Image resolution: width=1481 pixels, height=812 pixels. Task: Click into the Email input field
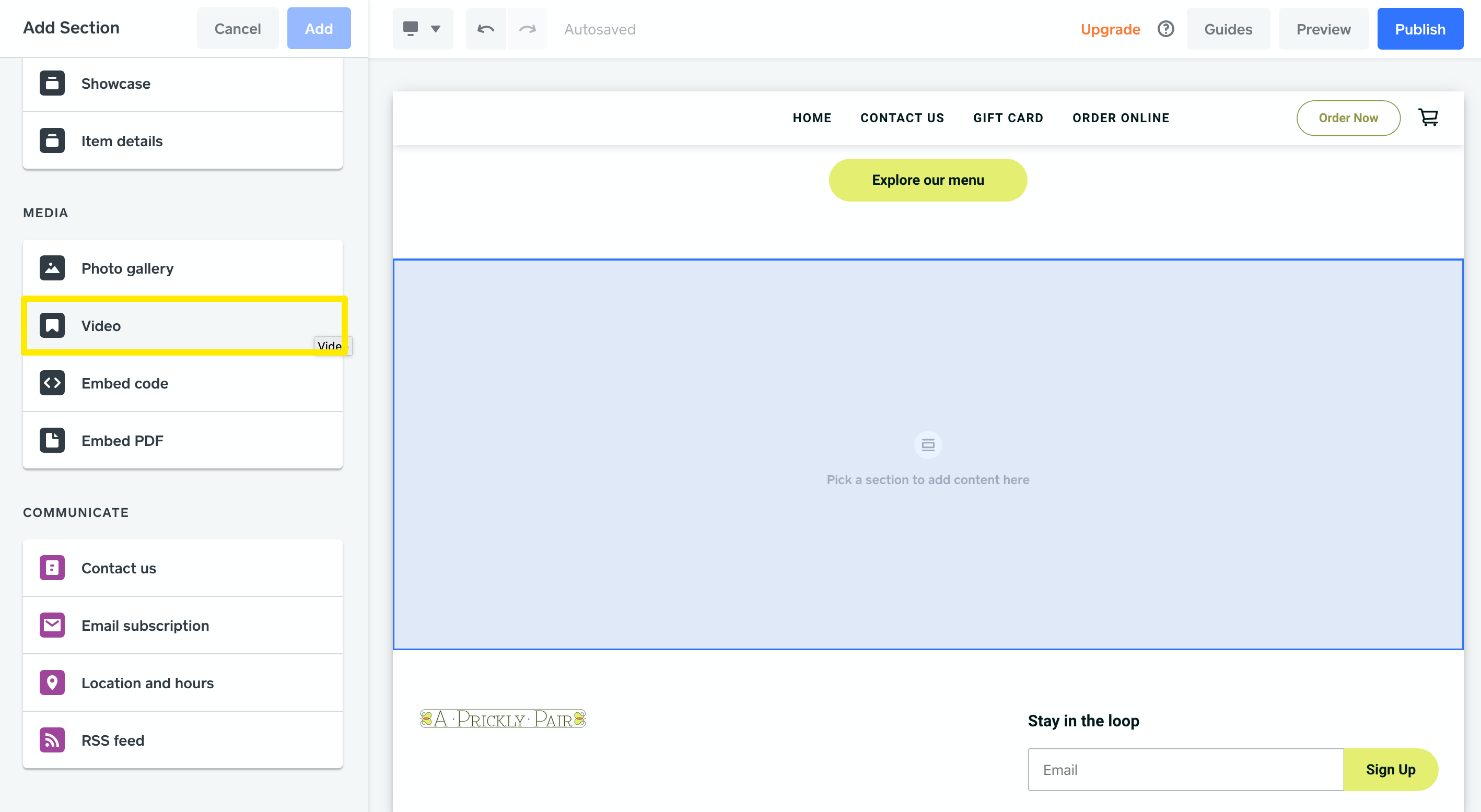(1185, 770)
